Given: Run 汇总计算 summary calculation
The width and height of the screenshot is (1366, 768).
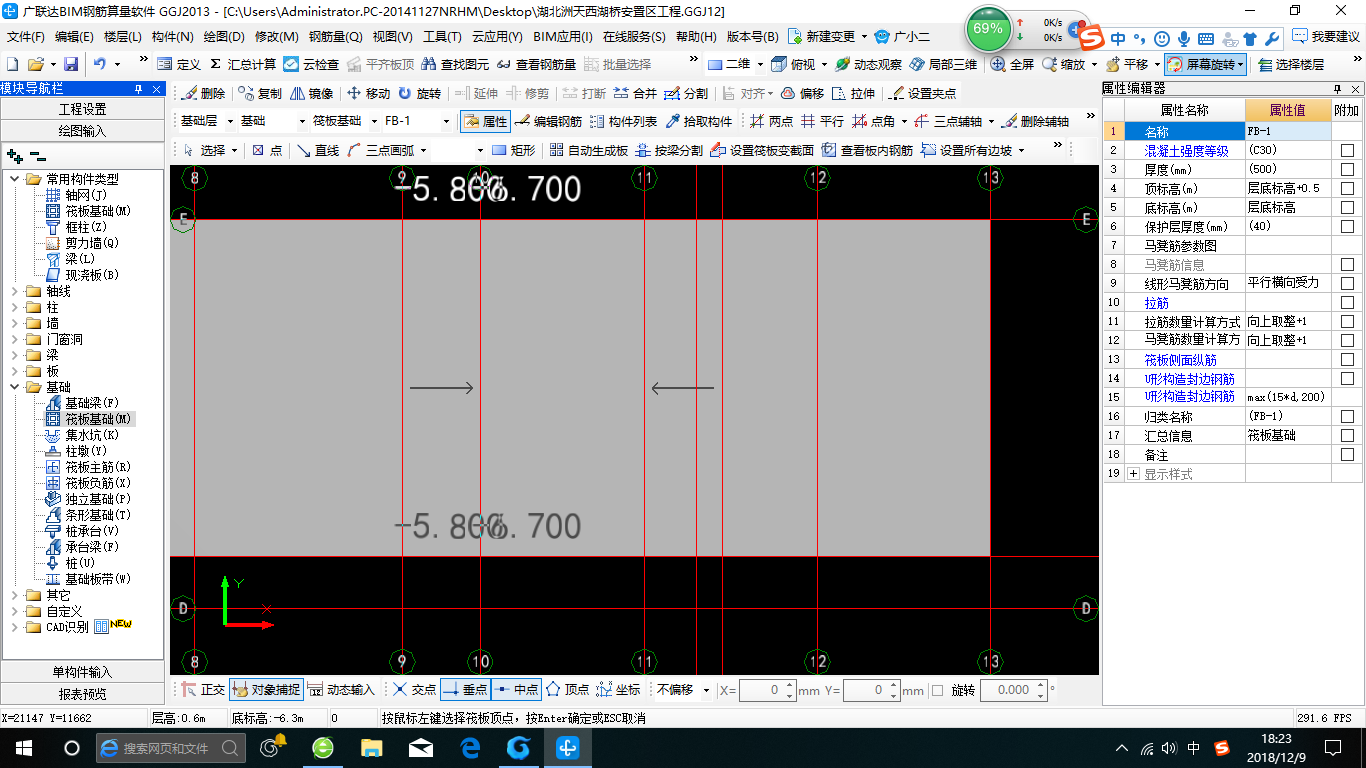Looking at the screenshot, I should point(243,64).
